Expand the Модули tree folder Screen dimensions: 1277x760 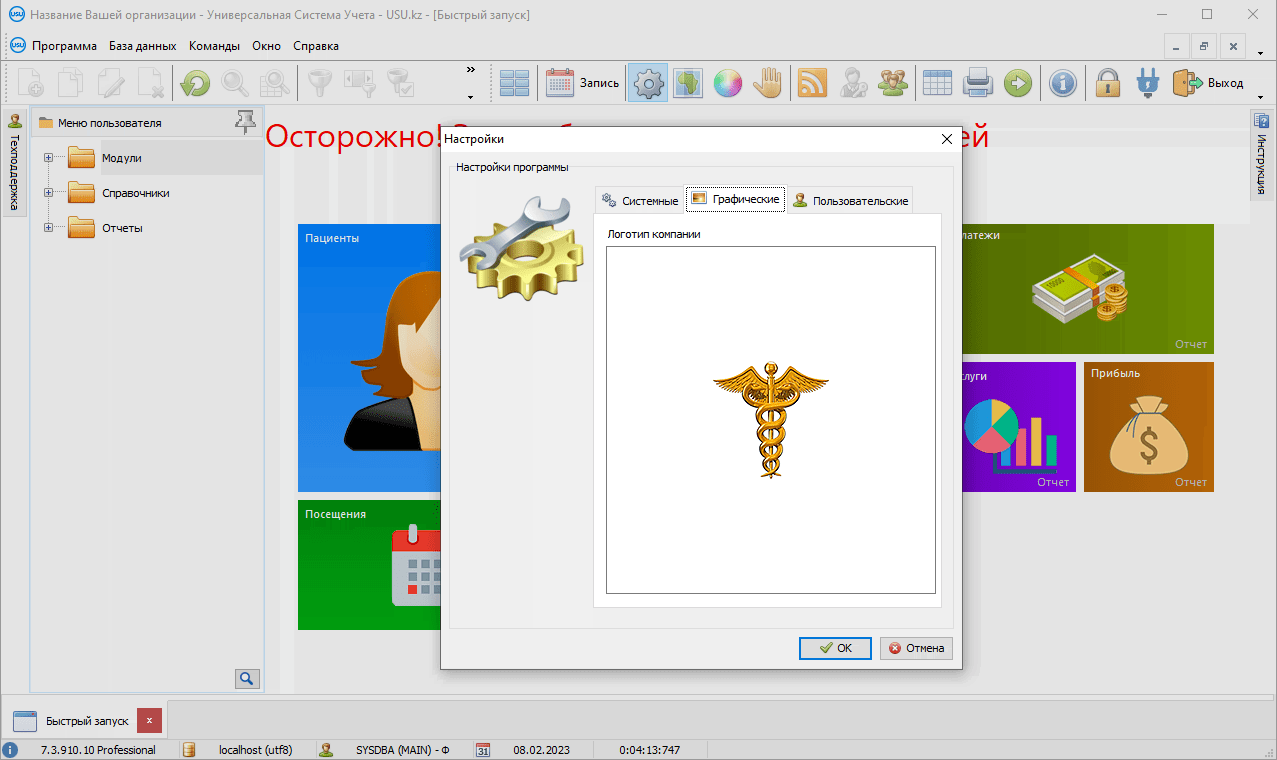click(x=50, y=157)
